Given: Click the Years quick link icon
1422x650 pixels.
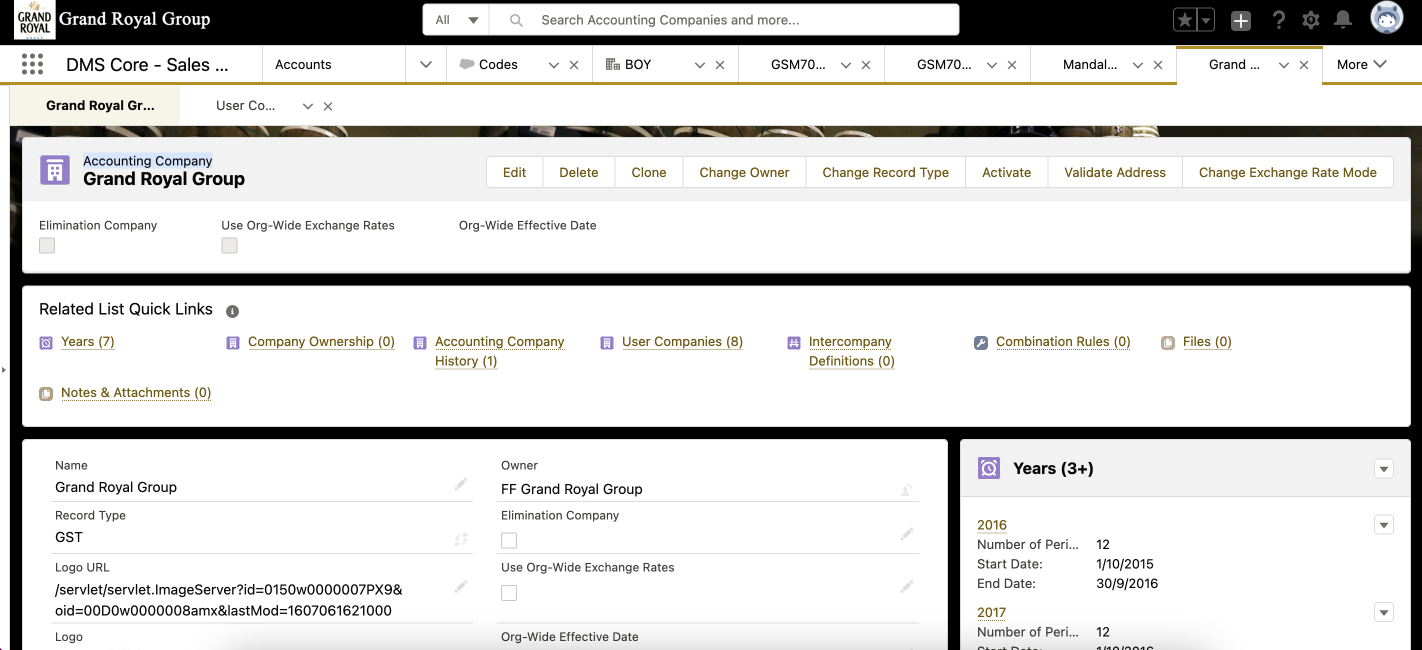Looking at the screenshot, I should point(46,343).
